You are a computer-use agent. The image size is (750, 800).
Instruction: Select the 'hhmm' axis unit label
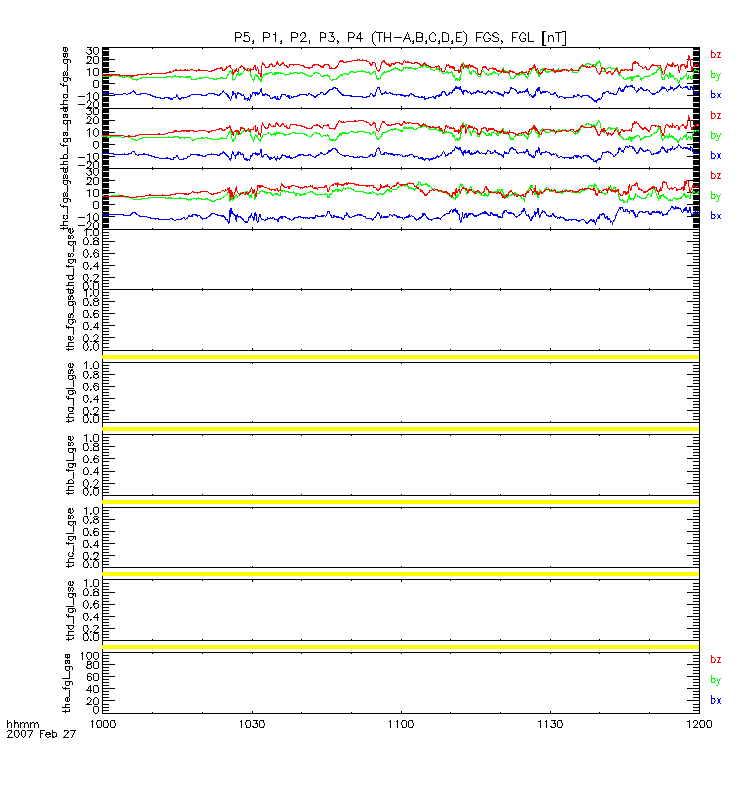[x=22, y=724]
